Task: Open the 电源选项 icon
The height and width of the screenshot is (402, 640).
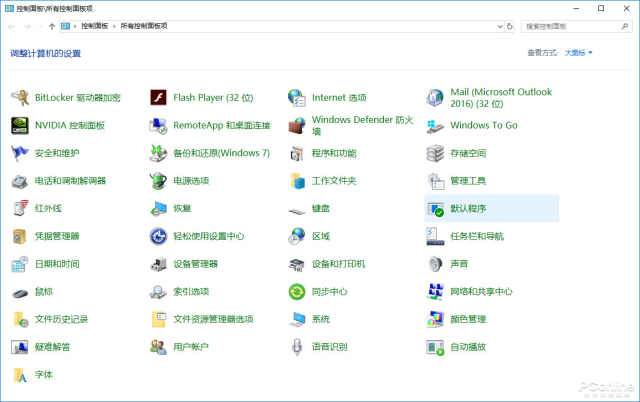Action: (158, 181)
